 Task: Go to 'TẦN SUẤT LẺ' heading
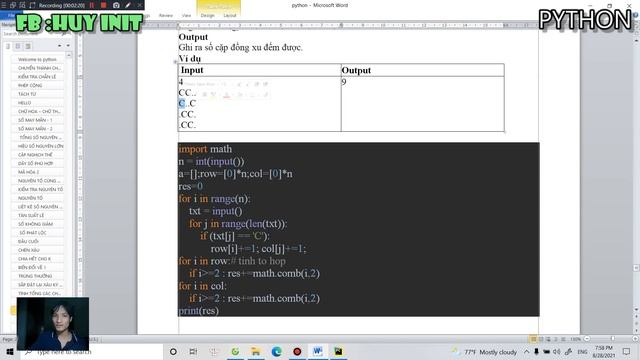point(37,215)
